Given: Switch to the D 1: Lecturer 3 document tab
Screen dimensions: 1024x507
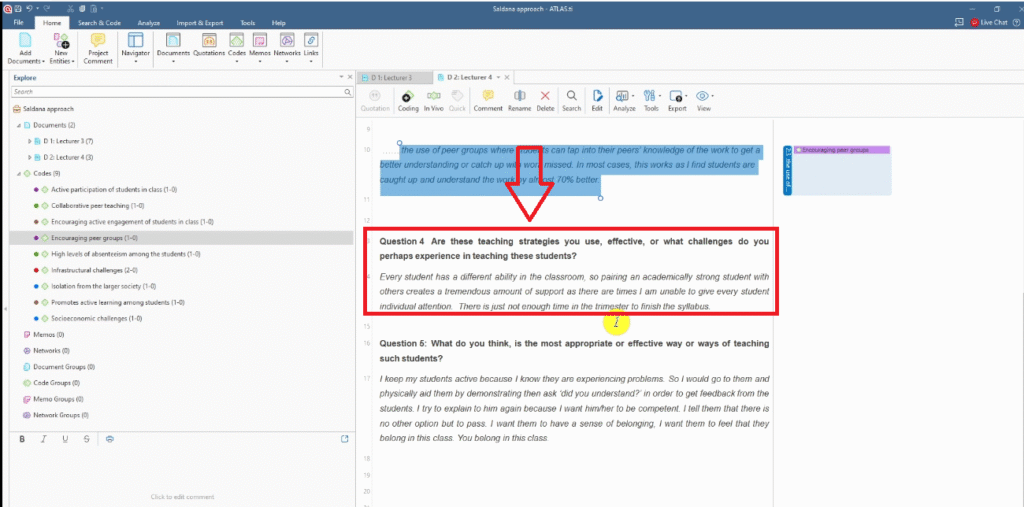Looking at the screenshot, I should (391, 77).
